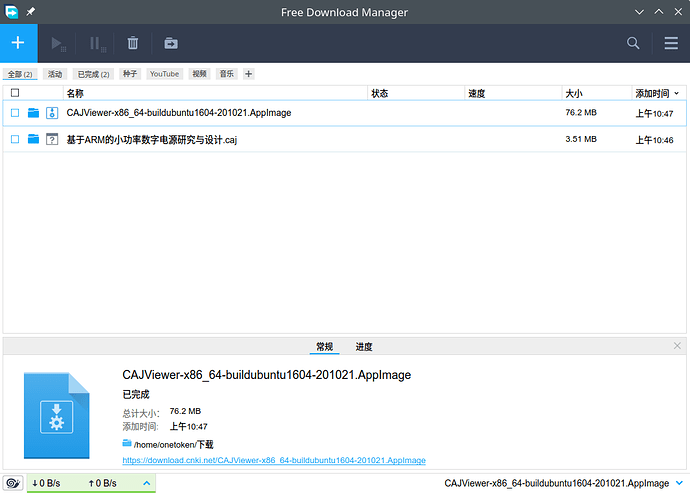
Task: Click the Free Download Manager logo icon
Action: pyautogui.click(x=11, y=12)
